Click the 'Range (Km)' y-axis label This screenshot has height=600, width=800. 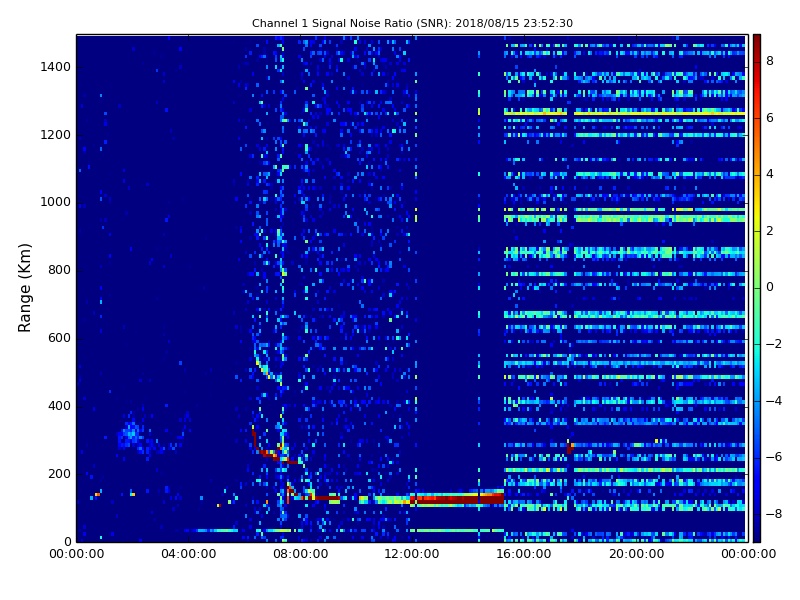[24, 288]
